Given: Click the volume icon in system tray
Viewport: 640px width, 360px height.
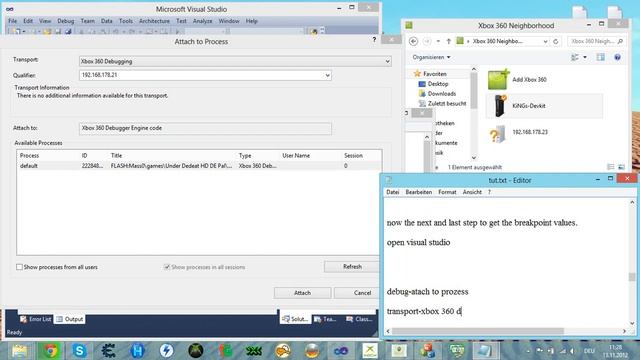Looking at the screenshot, I should (572, 351).
